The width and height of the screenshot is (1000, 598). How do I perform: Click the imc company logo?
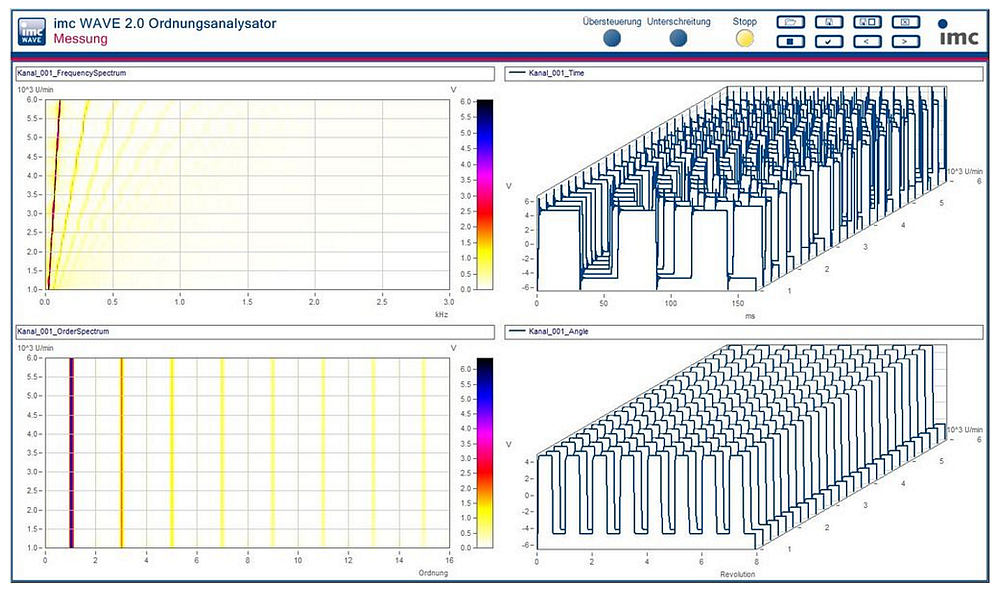(959, 33)
